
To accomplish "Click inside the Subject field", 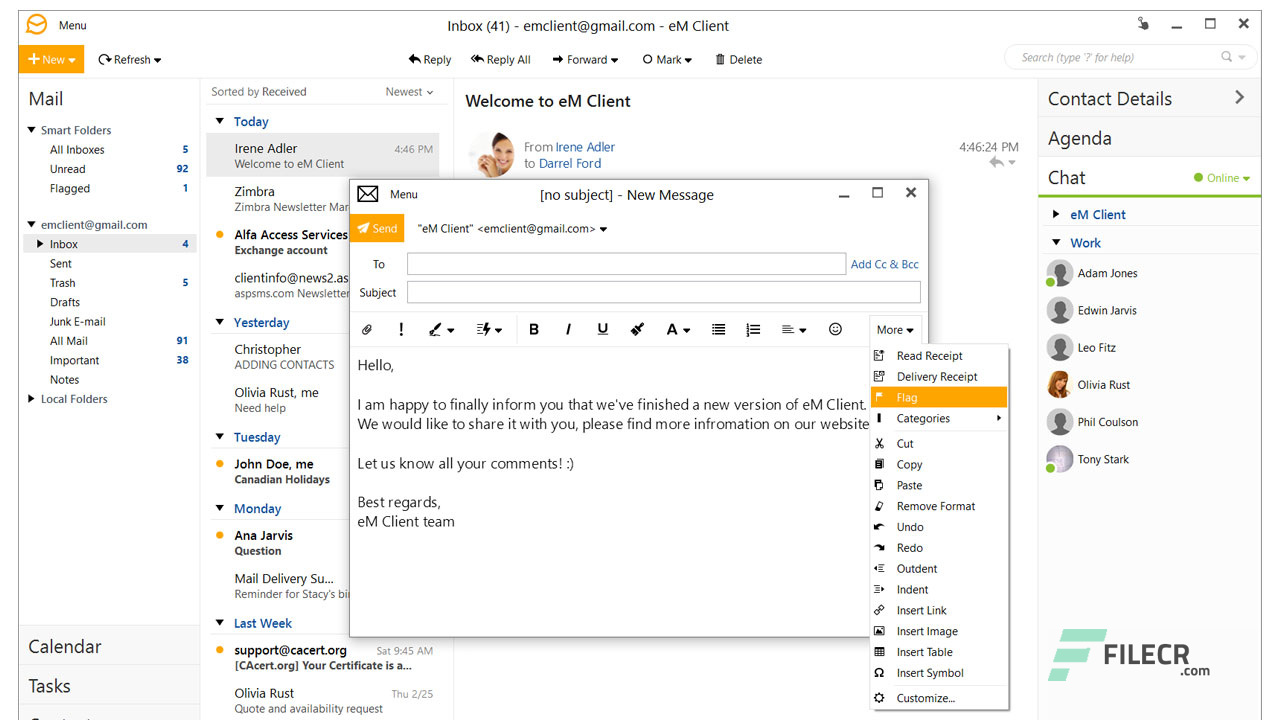I will pyautogui.click(x=663, y=292).
